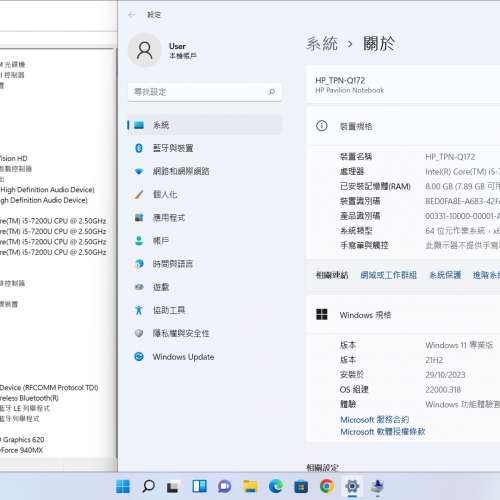Open the 系統 settings category
500x500 pixels.
point(205,125)
